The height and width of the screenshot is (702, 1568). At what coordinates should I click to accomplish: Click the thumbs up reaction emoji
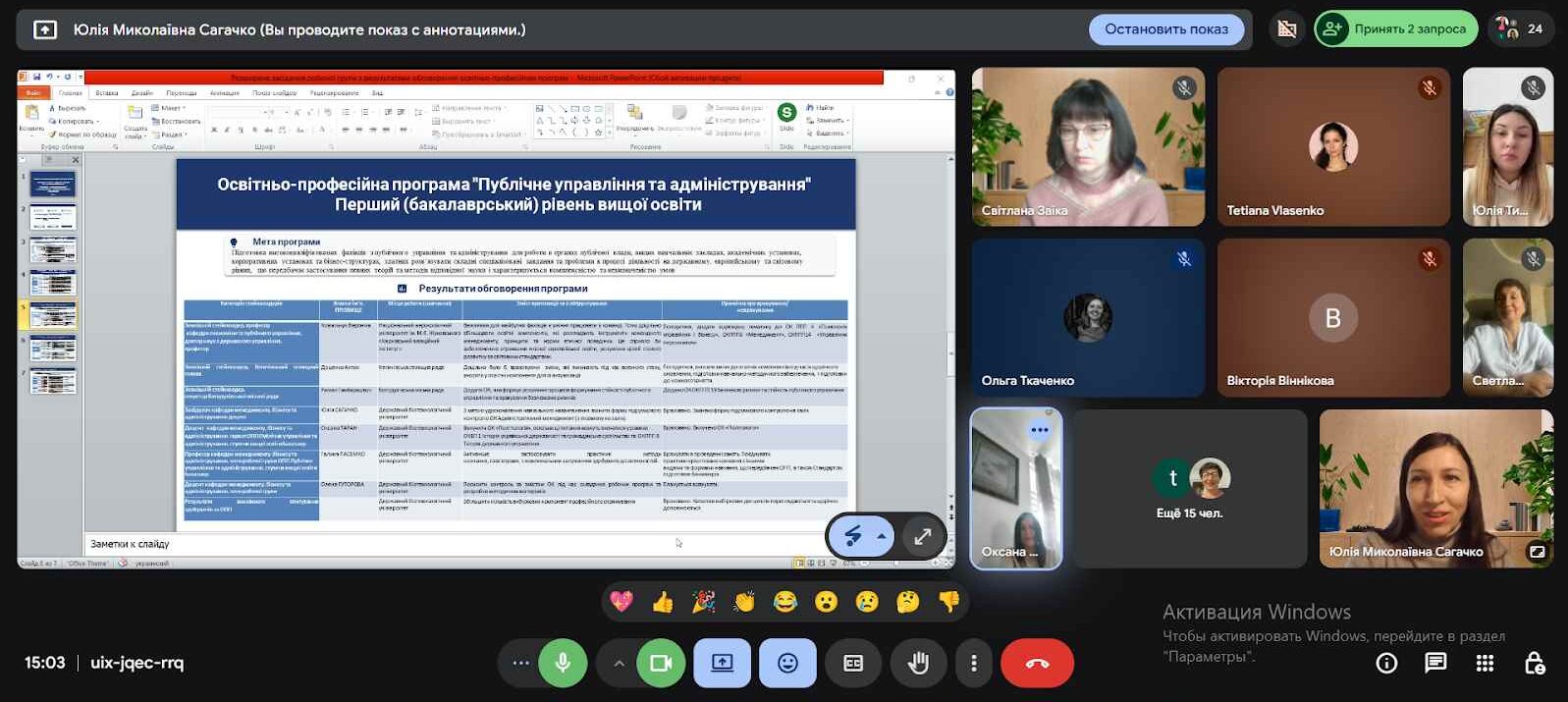(663, 602)
